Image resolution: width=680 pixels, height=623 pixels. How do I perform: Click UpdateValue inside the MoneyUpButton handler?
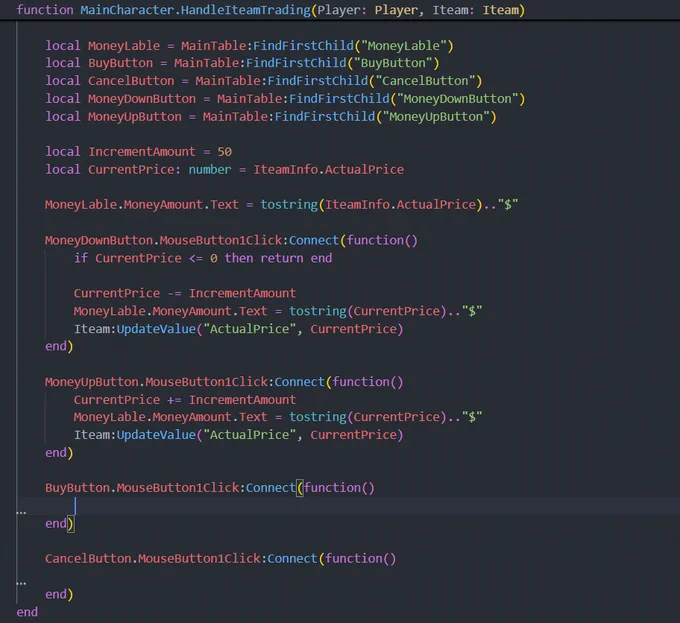[156, 435]
